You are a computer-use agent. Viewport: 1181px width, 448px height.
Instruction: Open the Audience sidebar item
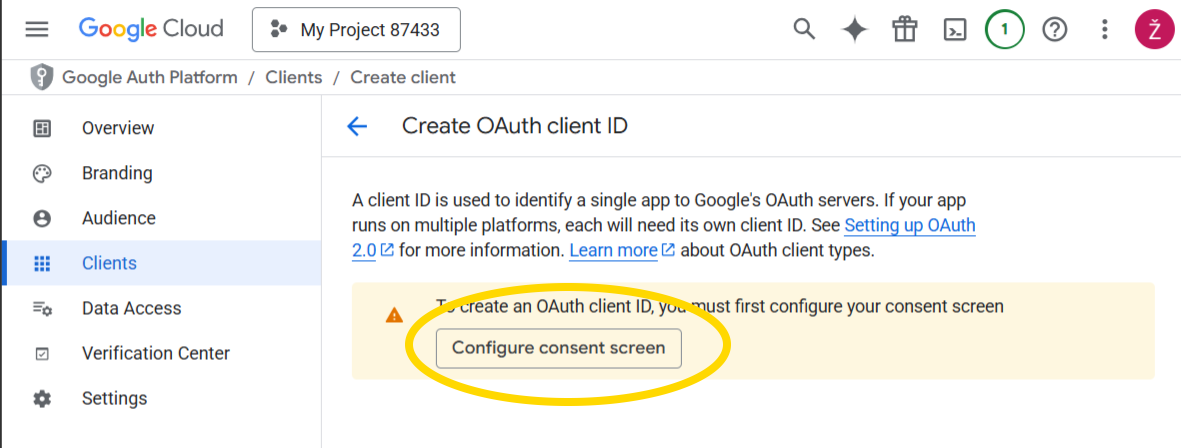tap(162, 218)
